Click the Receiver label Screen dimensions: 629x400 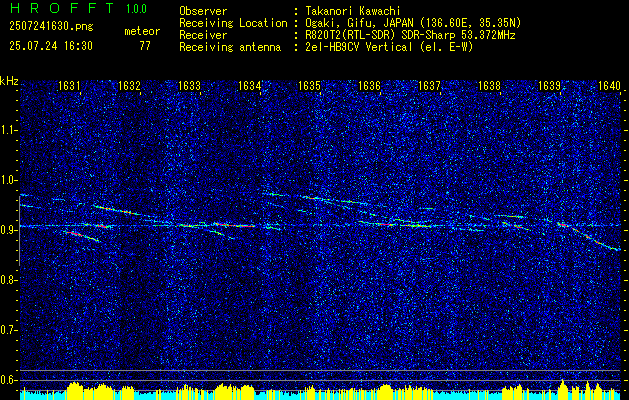[x=203, y=35]
